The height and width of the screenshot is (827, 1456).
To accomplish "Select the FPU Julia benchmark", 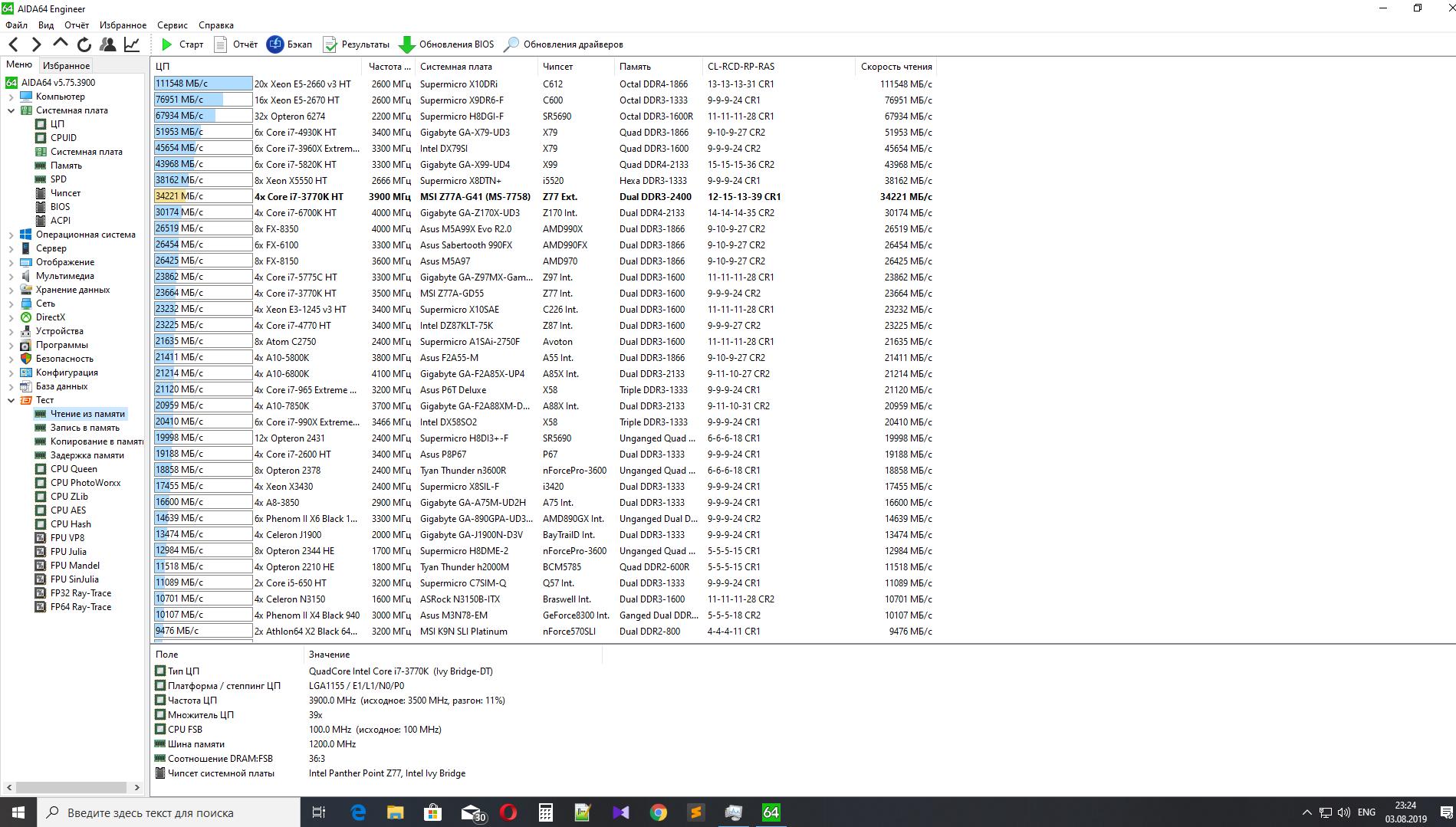I will pyautogui.click(x=68, y=552).
